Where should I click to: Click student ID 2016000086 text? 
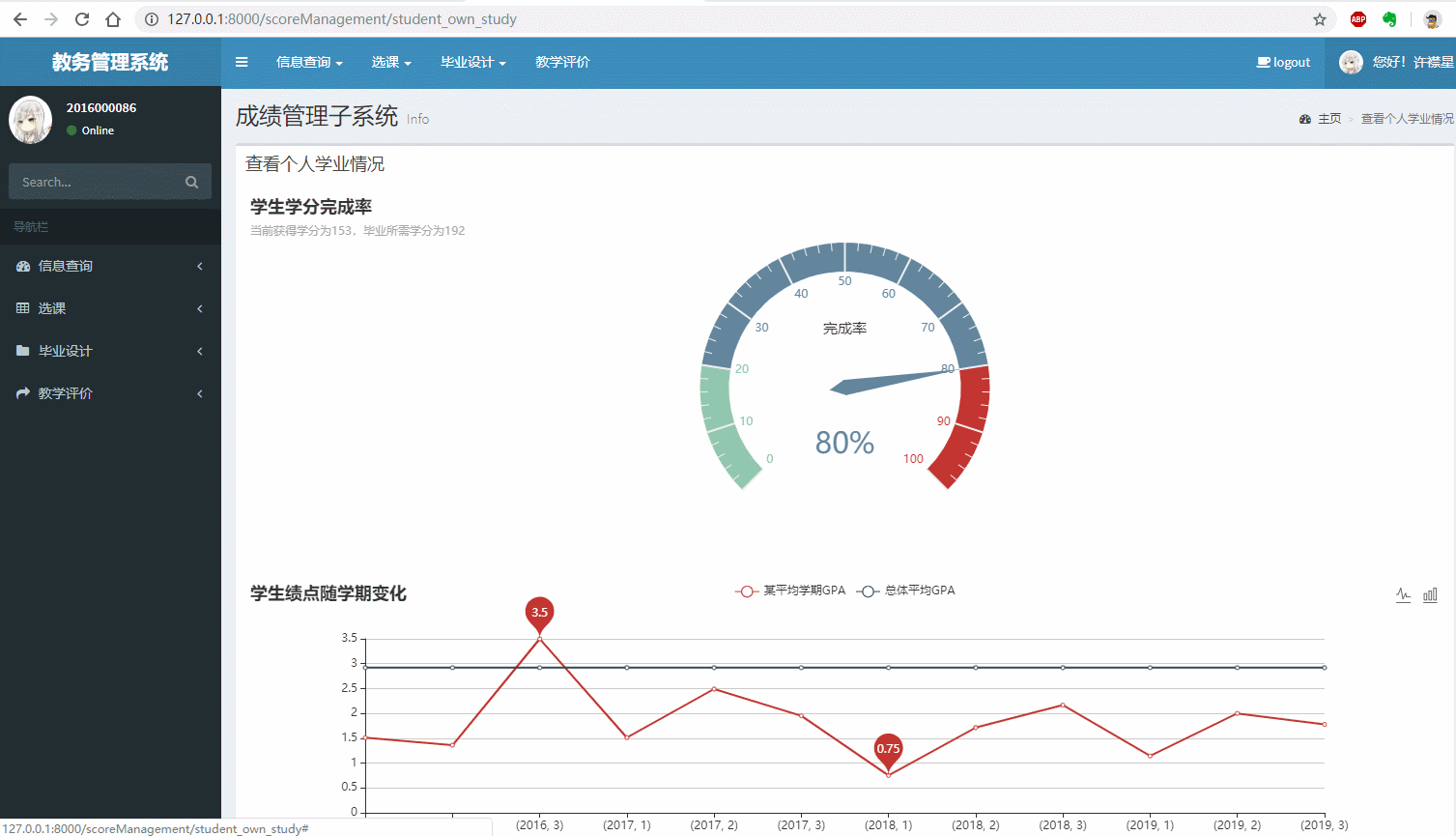(x=101, y=107)
